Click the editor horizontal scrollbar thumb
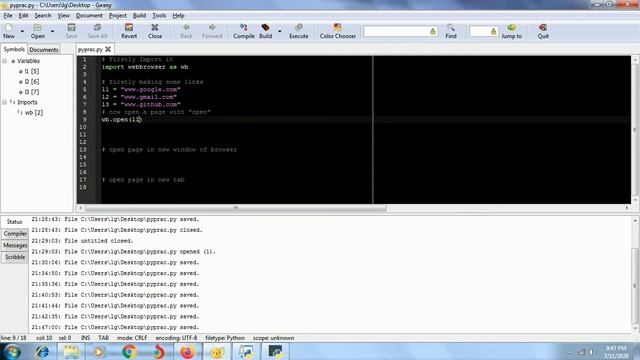The width and height of the screenshot is (640, 360). pos(236,208)
